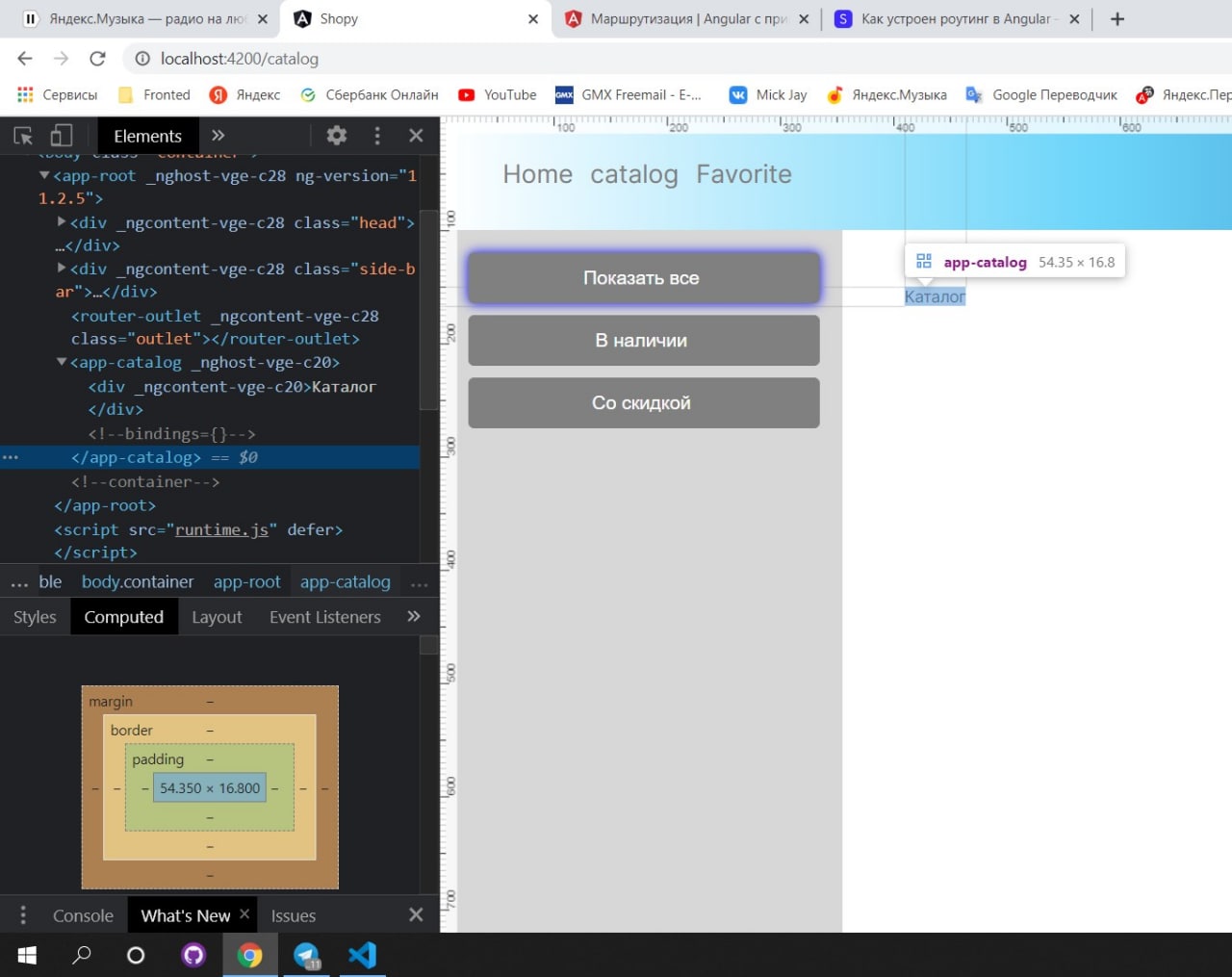
Task: Show more DevTools tabs chevron
Action: click(x=218, y=136)
